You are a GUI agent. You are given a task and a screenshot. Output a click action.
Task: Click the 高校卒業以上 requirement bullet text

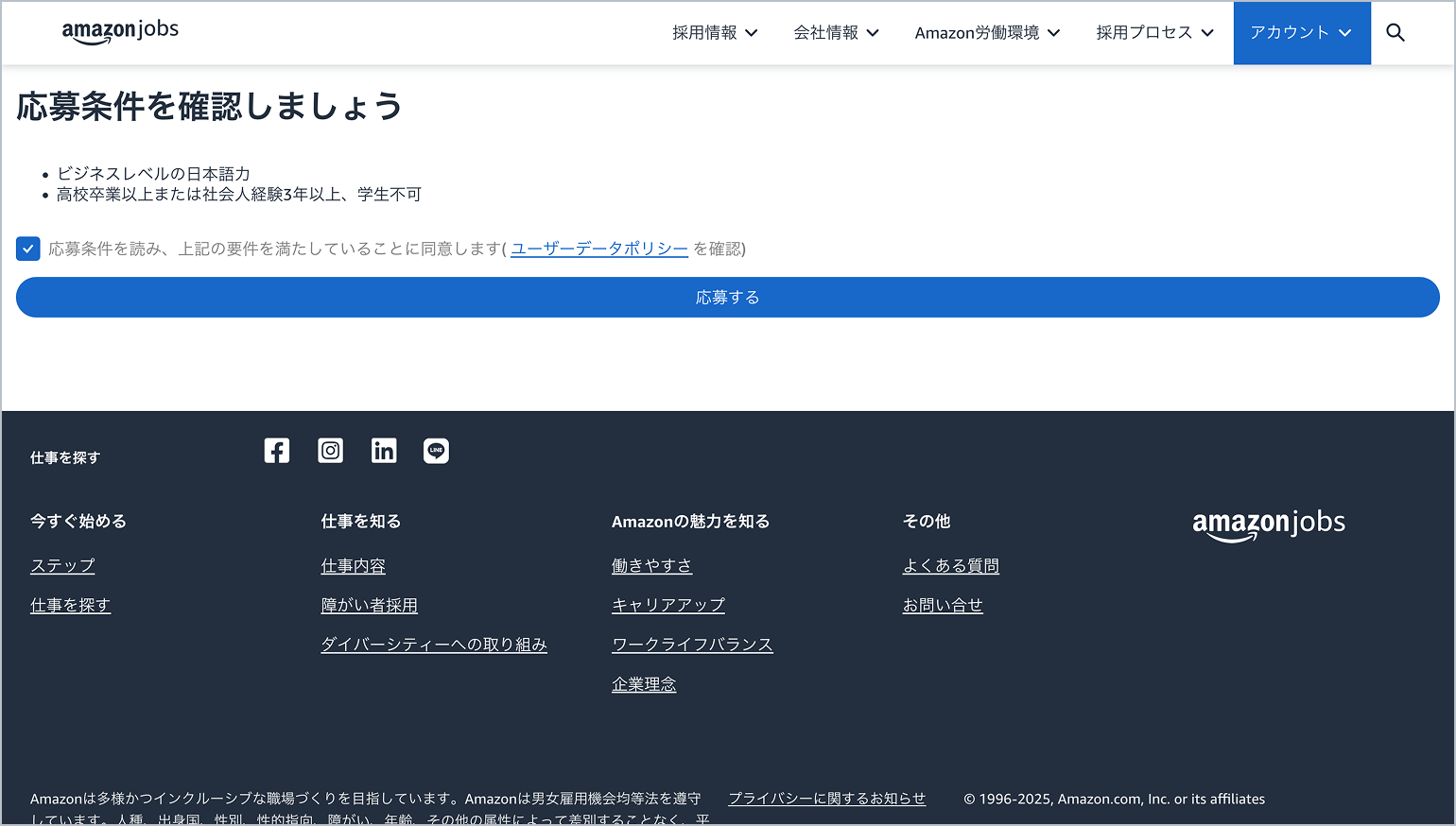click(x=239, y=195)
